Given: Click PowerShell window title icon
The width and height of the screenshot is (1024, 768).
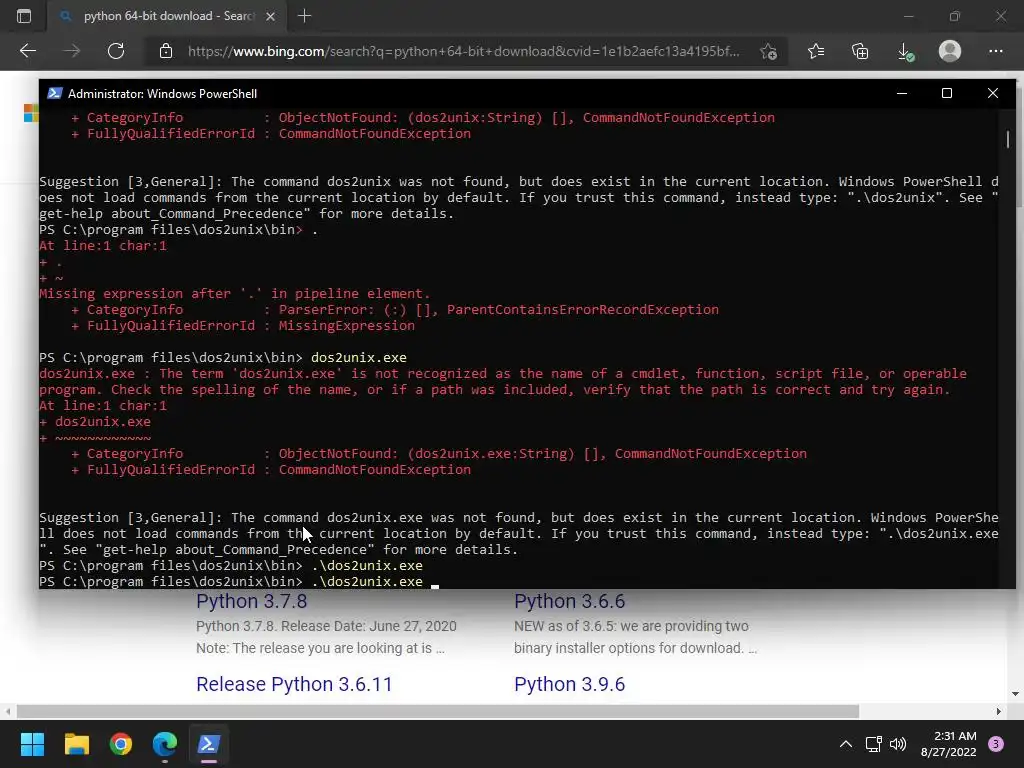Looking at the screenshot, I should point(54,93).
